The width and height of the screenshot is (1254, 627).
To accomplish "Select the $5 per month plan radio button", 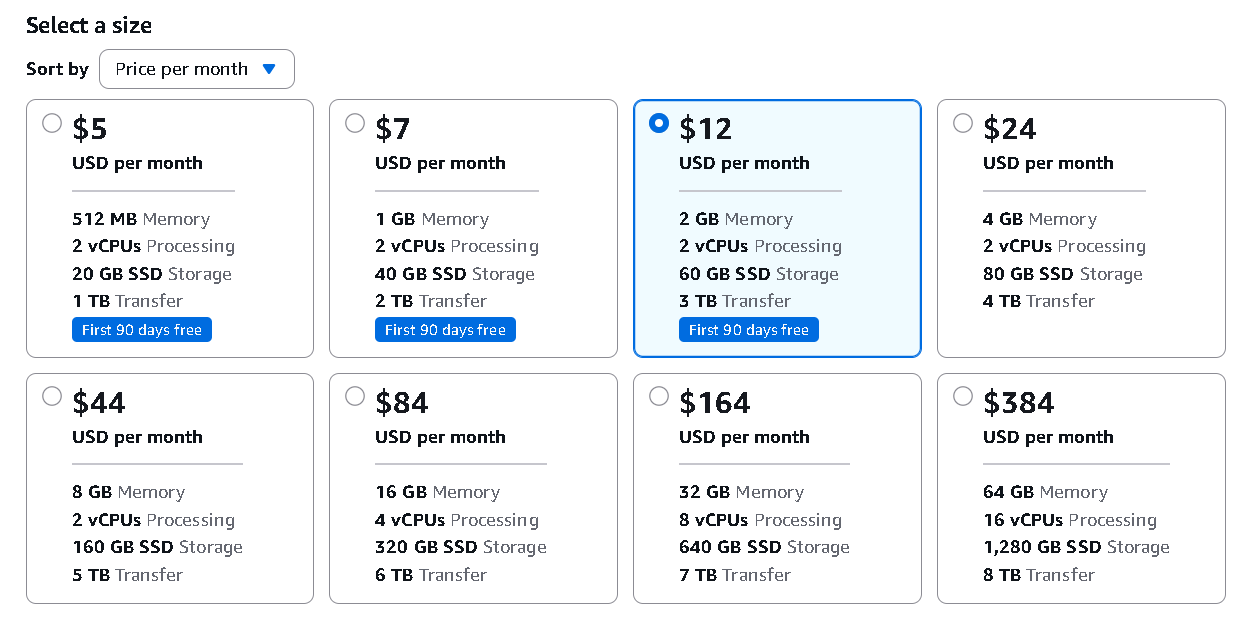I will [x=52, y=122].
